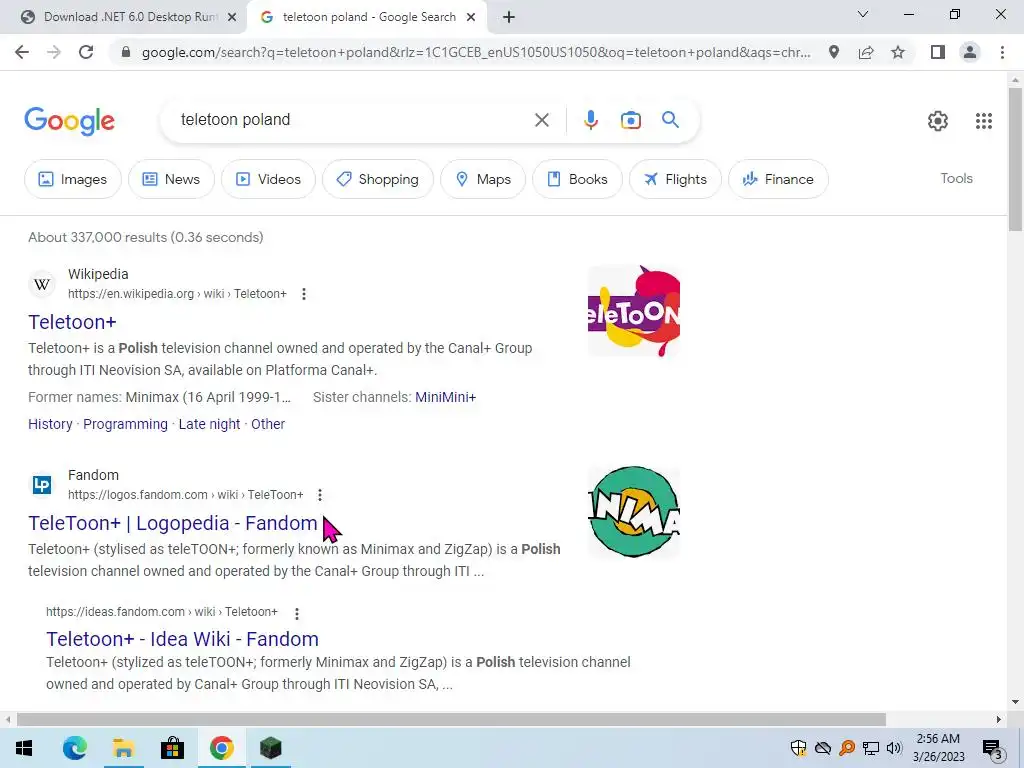
Task: Open a new browser tab
Action: 509,17
